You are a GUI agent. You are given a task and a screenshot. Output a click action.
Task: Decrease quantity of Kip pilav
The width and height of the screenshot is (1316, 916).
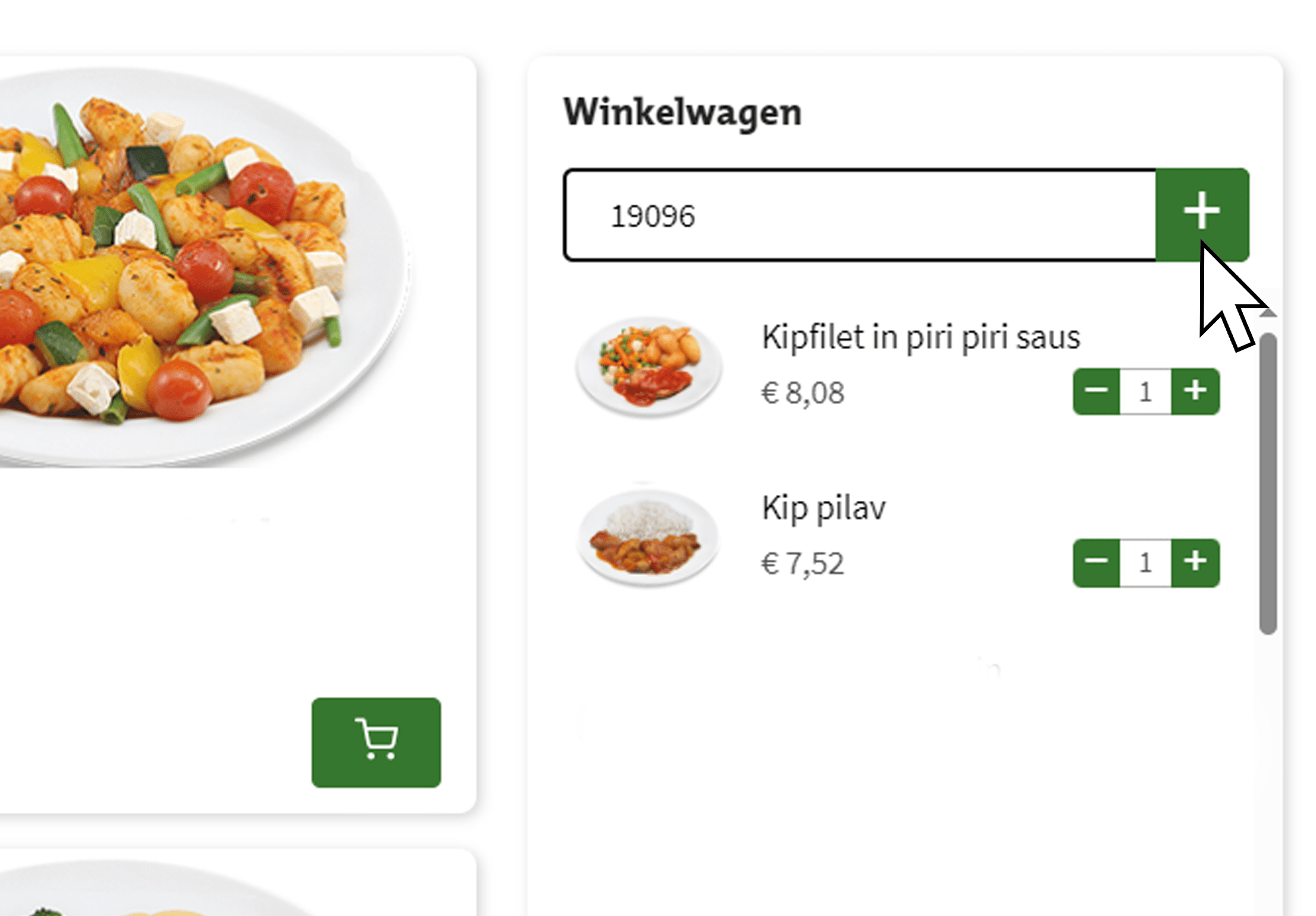pyautogui.click(x=1098, y=561)
